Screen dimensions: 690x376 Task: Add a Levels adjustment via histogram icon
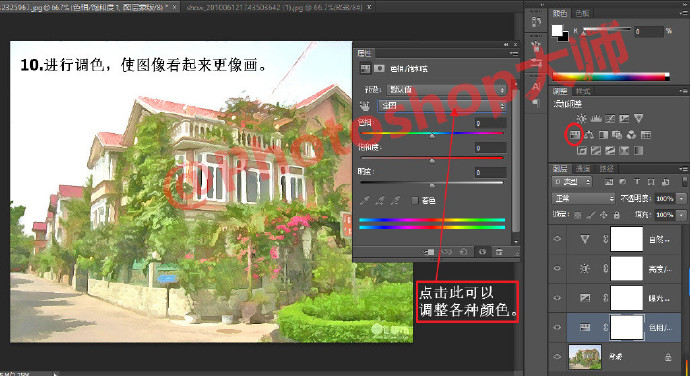[596, 118]
